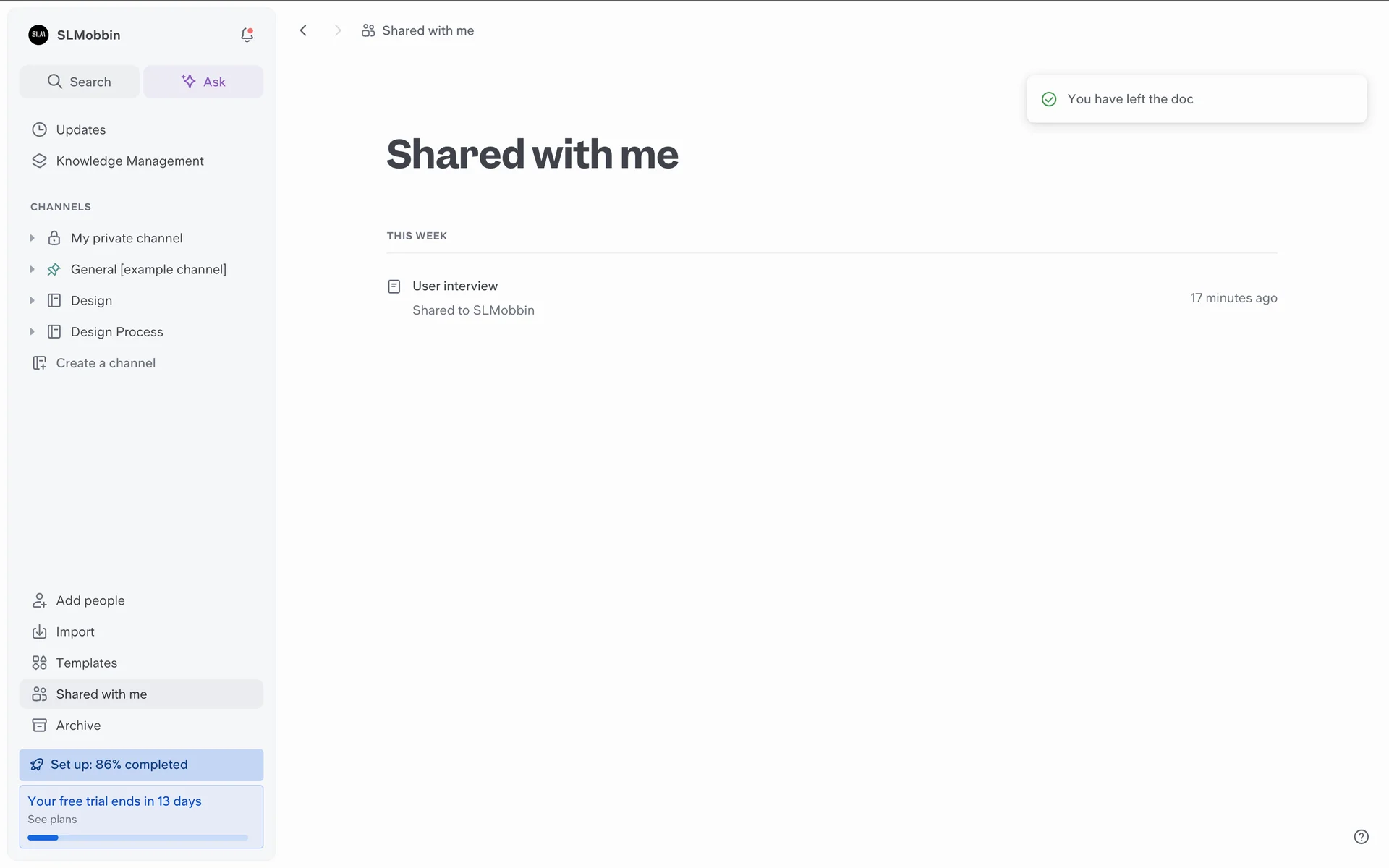
Task: Click the Ask AI button
Action: pyautogui.click(x=203, y=82)
